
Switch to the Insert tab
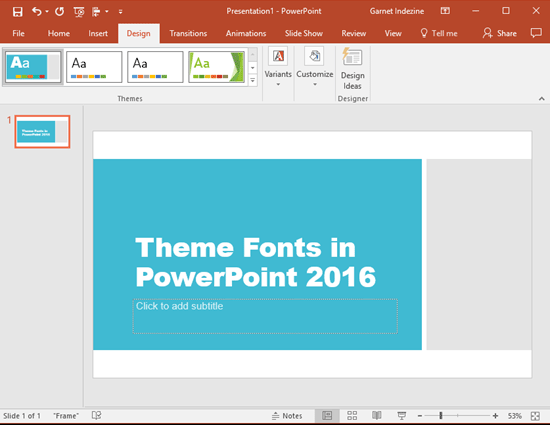(98, 33)
